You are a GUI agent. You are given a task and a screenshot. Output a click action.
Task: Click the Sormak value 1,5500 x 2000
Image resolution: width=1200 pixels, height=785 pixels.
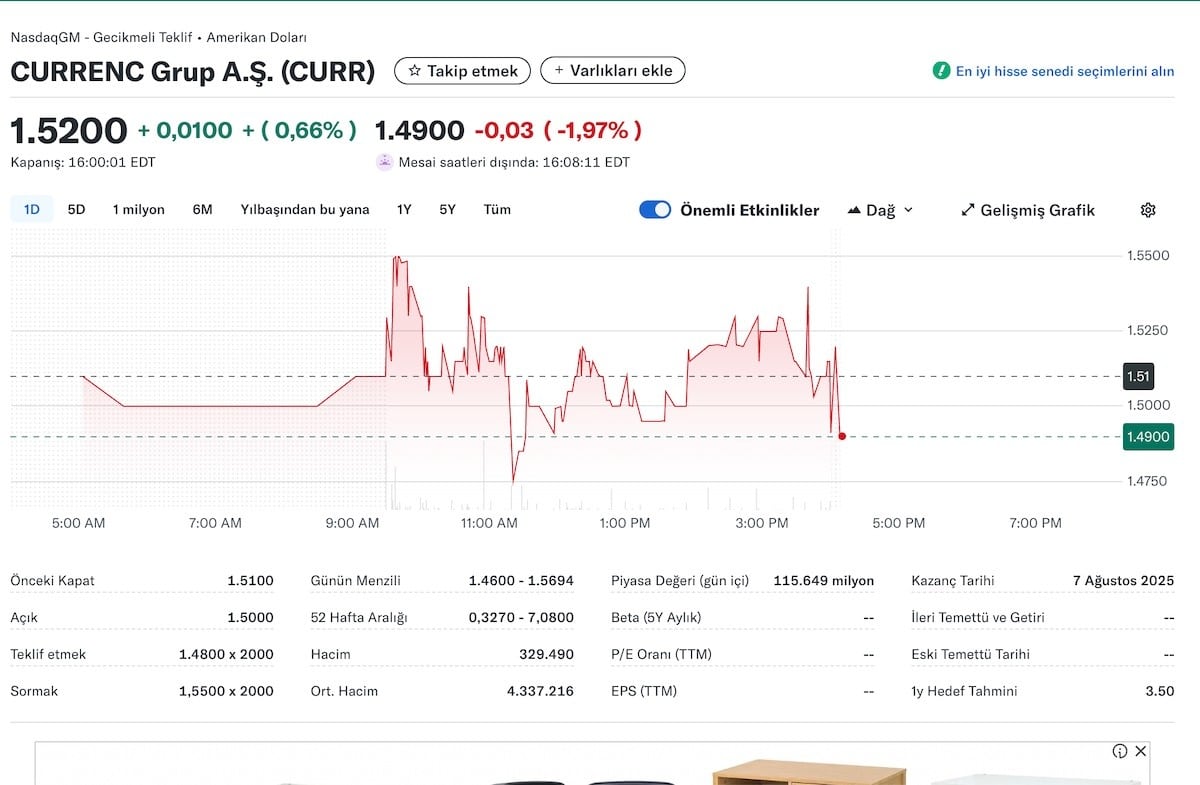coord(226,691)
